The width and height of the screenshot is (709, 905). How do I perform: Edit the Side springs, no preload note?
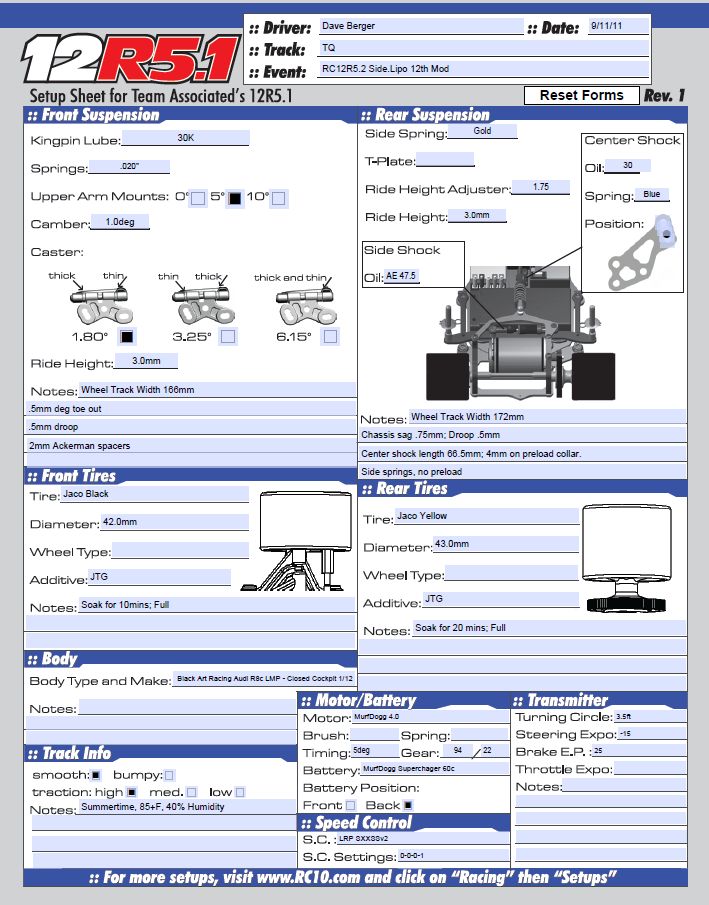pyautogui.click(x=523, y=472)
